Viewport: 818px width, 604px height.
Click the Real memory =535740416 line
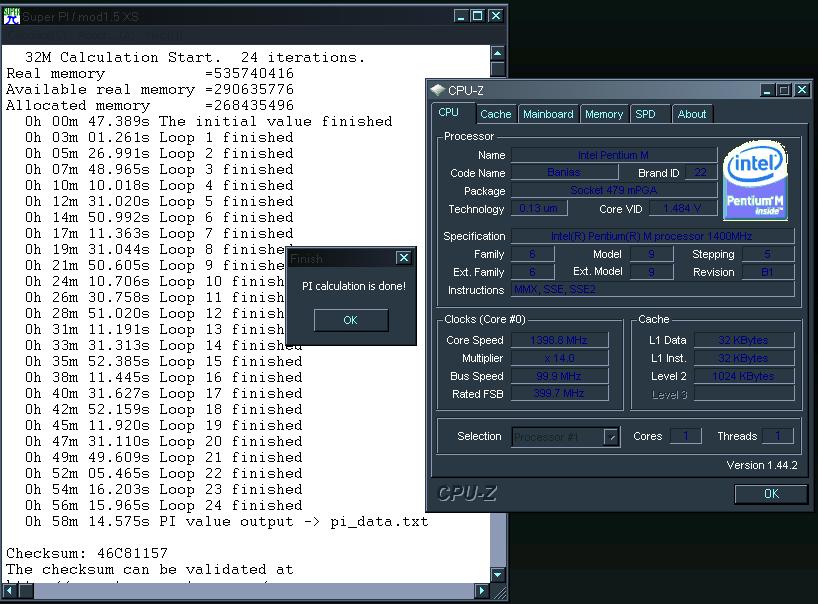[x=150, y=74]
